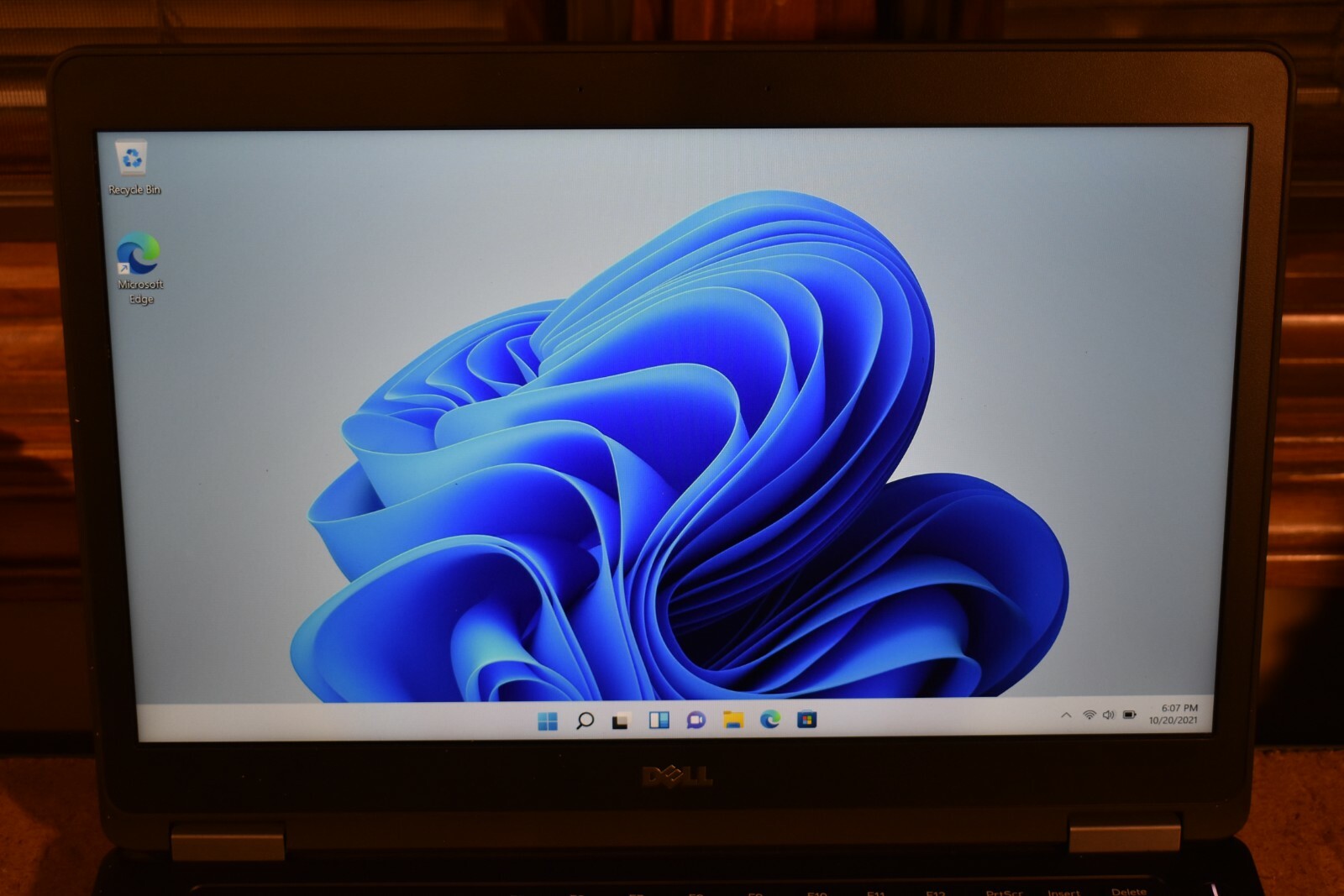Open the taskbar Search magnifier

(585, 720)
